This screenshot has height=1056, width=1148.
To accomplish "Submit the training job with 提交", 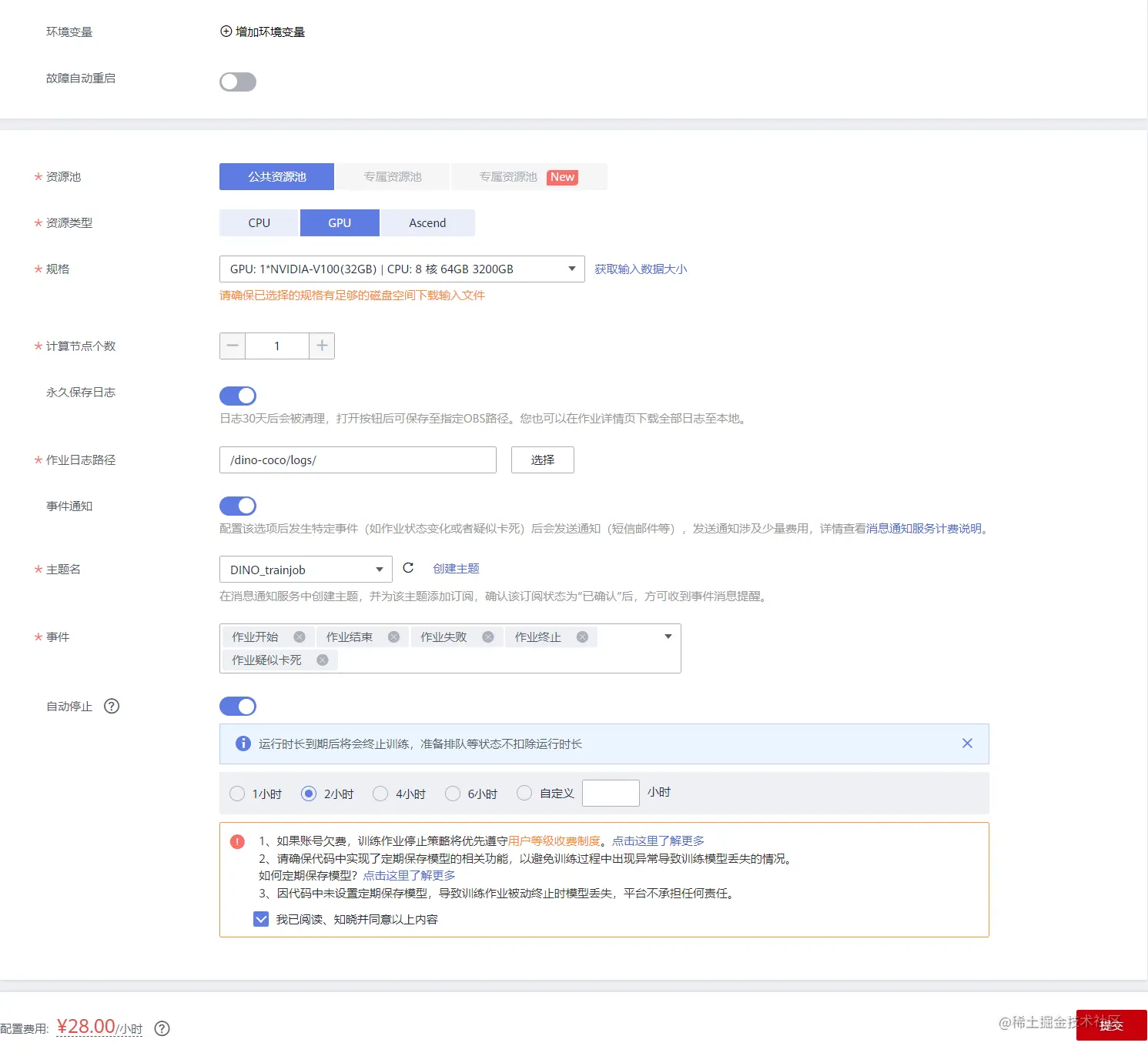I will [x=1112, y=1025].
